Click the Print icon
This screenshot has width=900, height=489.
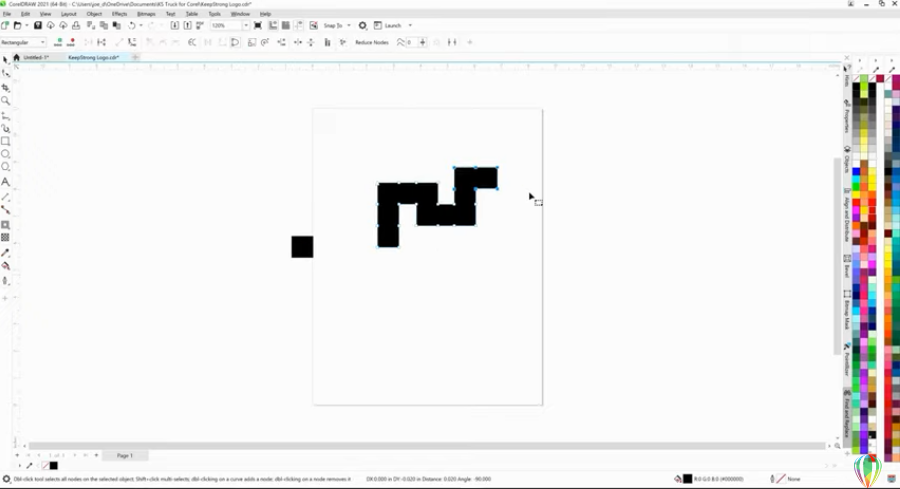pyautogui.click(x=76, y=25)
